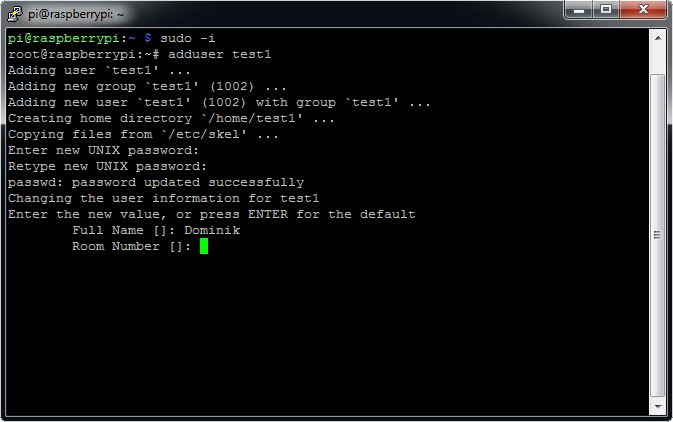Click the 'Retype new UNIX password:' line
This screenshot has width=673, height=422.
(x=106, y=166)
